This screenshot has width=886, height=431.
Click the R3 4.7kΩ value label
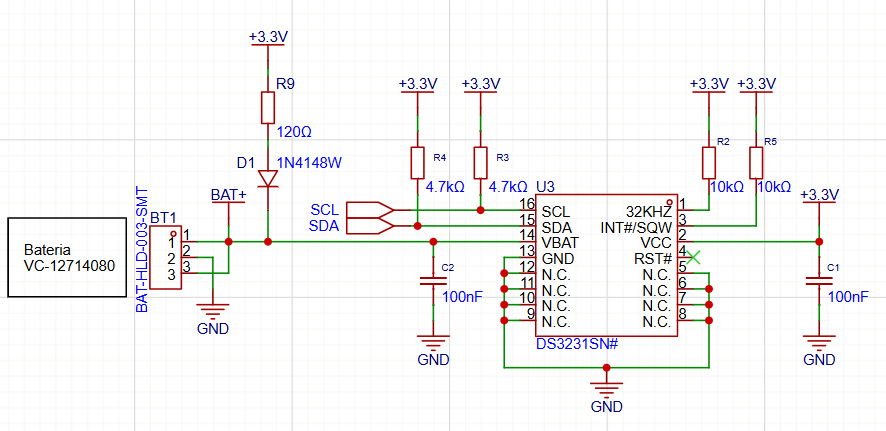click(x=509, y=186)
